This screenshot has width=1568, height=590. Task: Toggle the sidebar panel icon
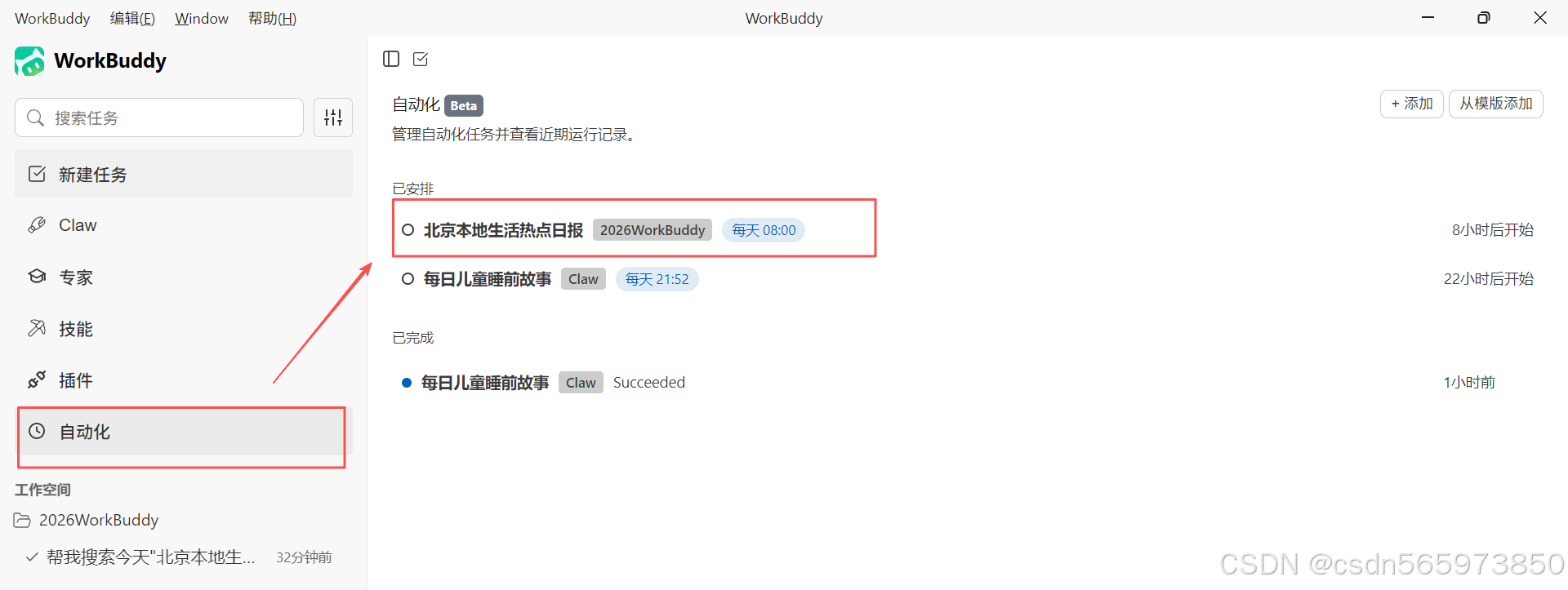point(391,59)
